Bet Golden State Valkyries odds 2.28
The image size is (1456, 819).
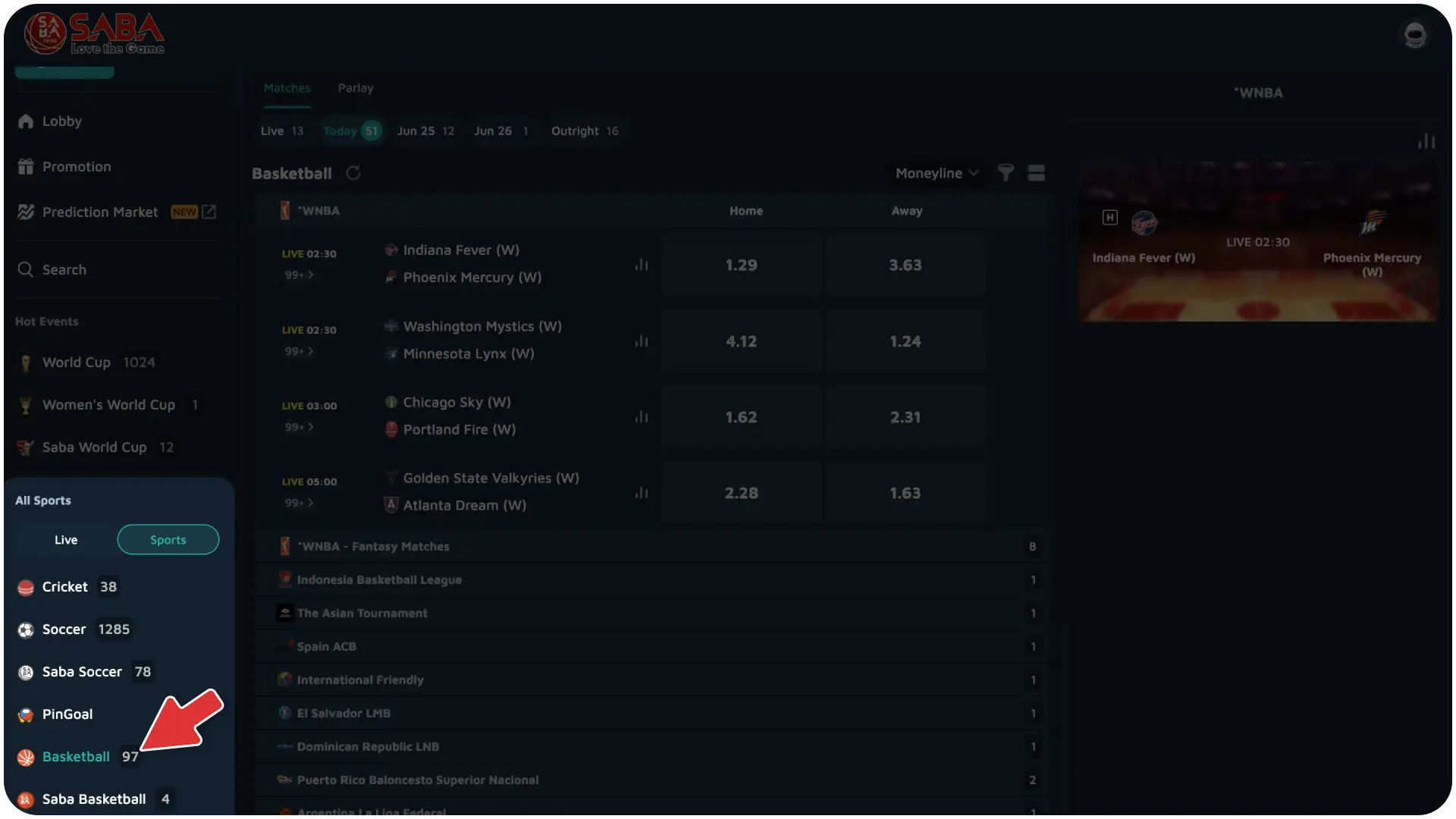coord(741,493)
